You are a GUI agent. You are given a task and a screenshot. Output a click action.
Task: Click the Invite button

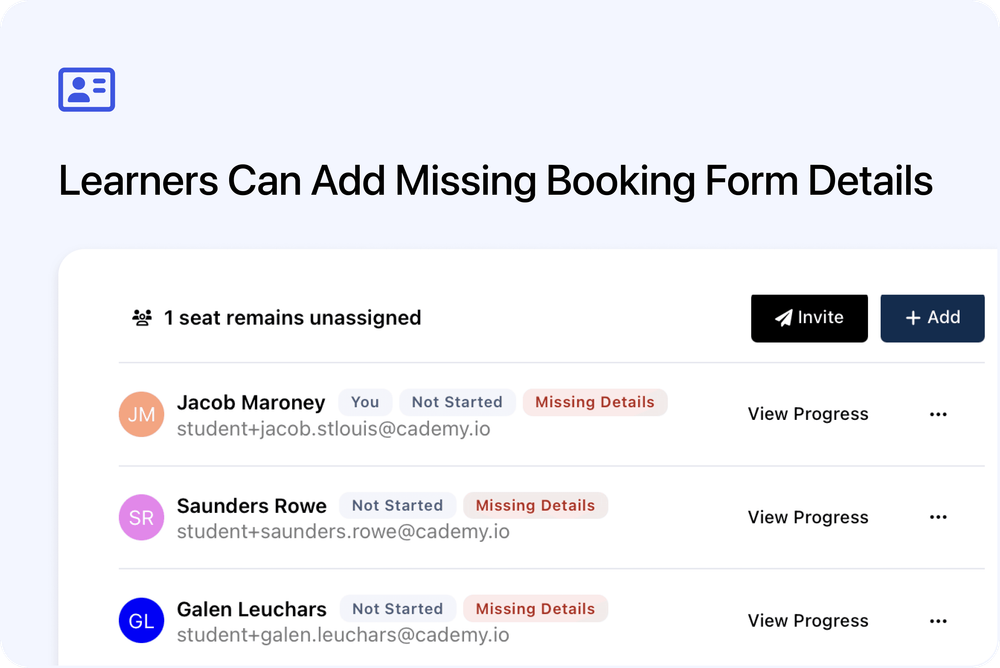click(x=809, y=318)
